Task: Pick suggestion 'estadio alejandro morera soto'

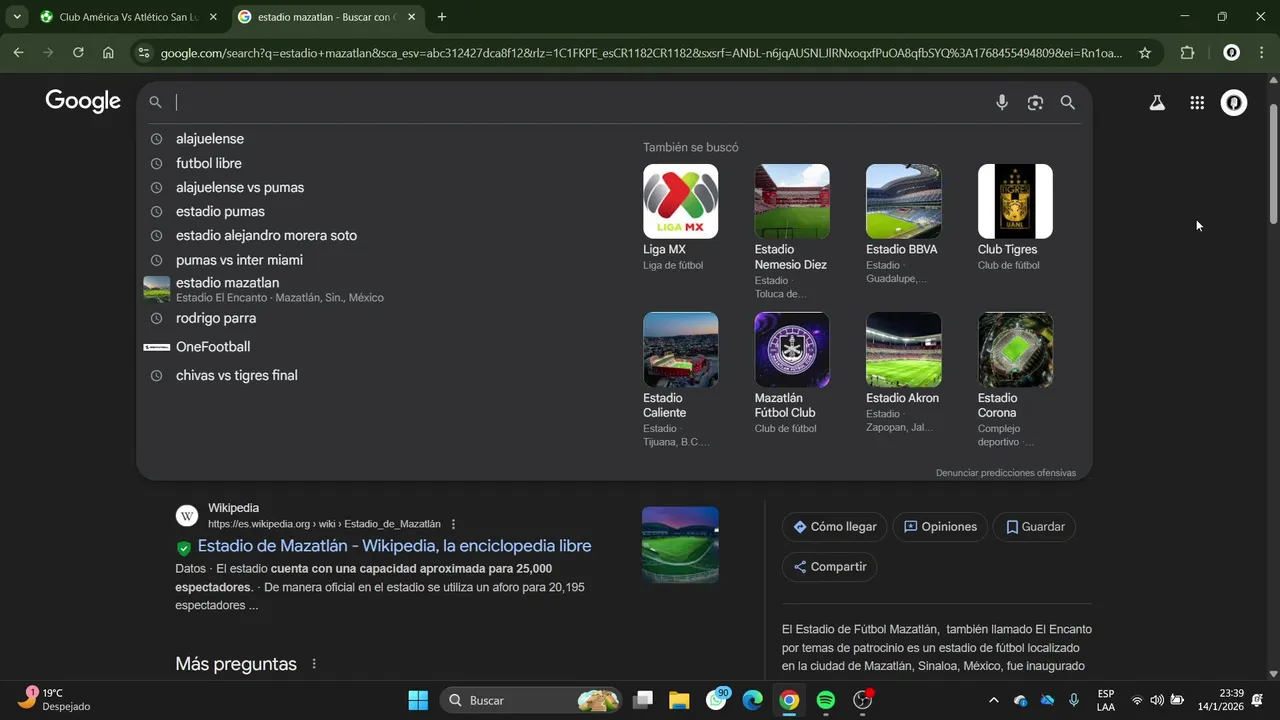Action: click(266, 236)
